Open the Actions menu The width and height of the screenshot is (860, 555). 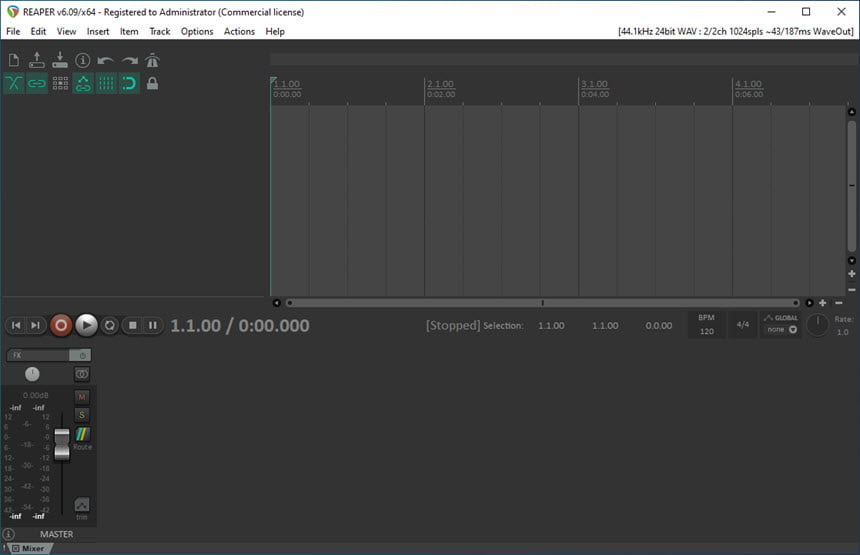click(x=239, y=31)
